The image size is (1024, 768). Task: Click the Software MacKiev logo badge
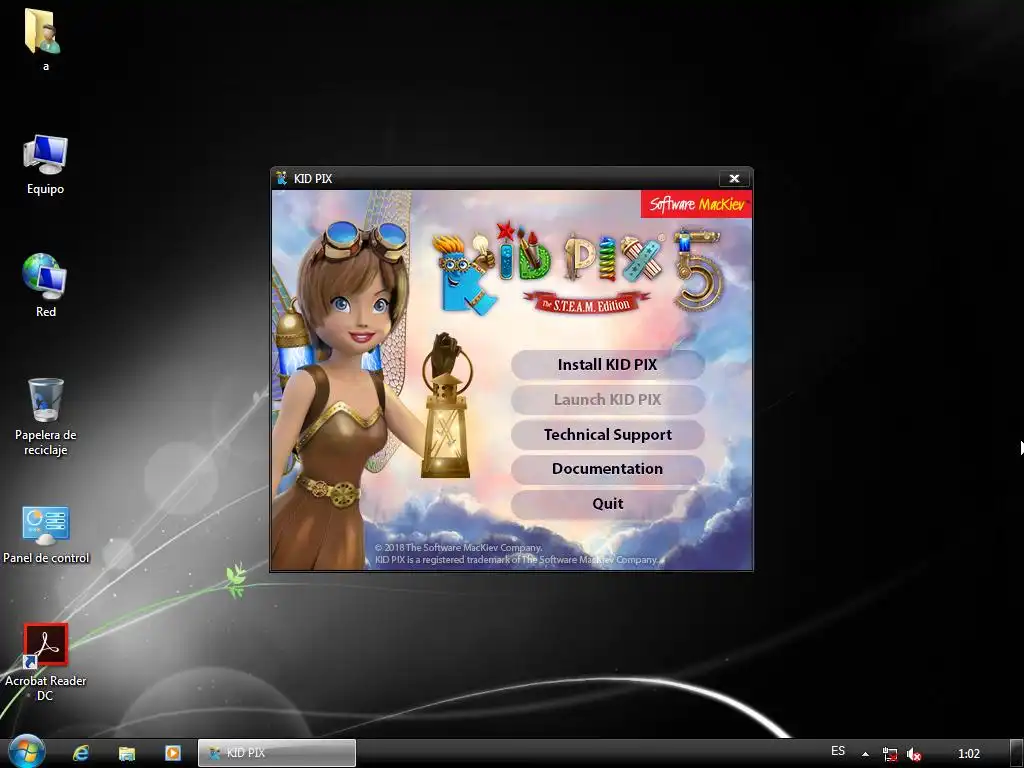[696, 204]
